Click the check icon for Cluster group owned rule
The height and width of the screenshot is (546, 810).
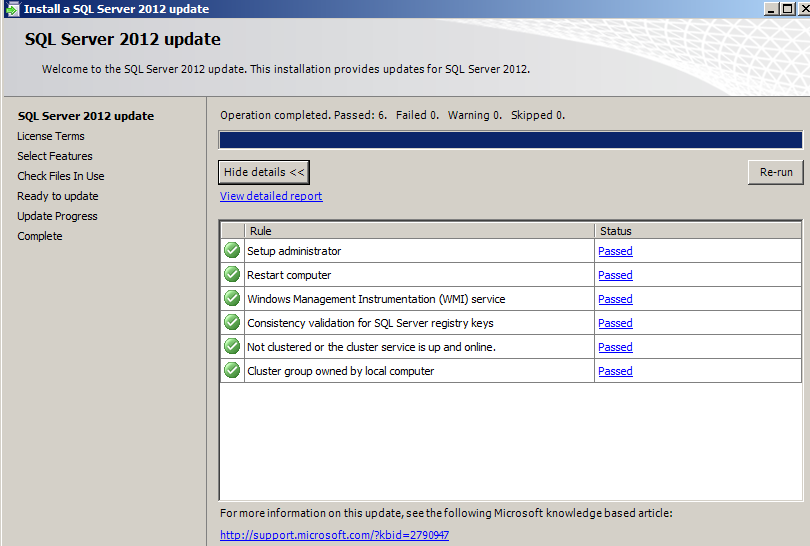click(232, 370)
